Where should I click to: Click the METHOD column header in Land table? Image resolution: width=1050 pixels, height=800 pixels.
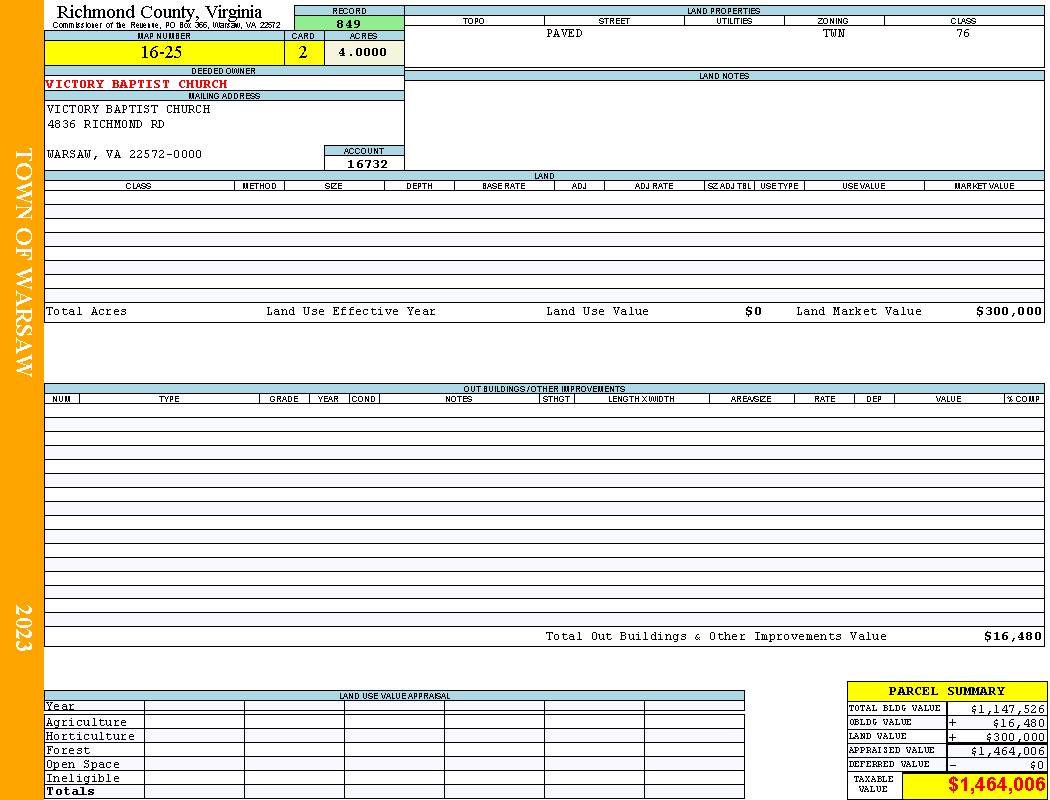click(259, 185)
